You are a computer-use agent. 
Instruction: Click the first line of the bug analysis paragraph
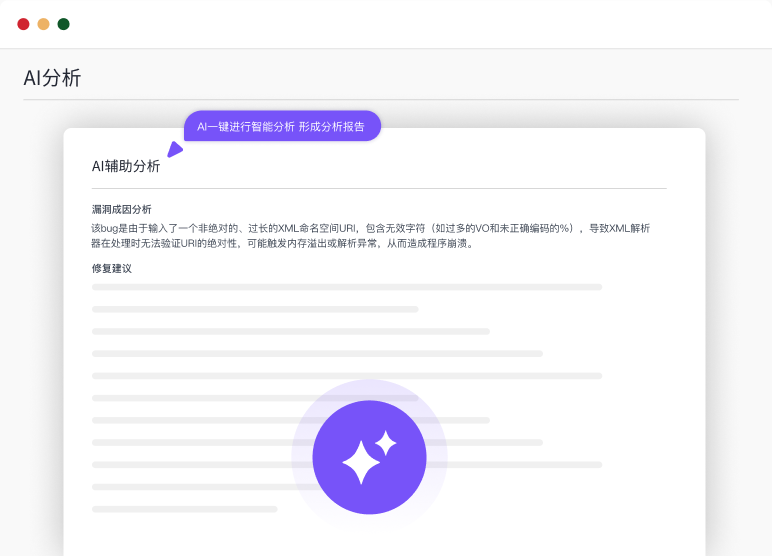(370, 228)
